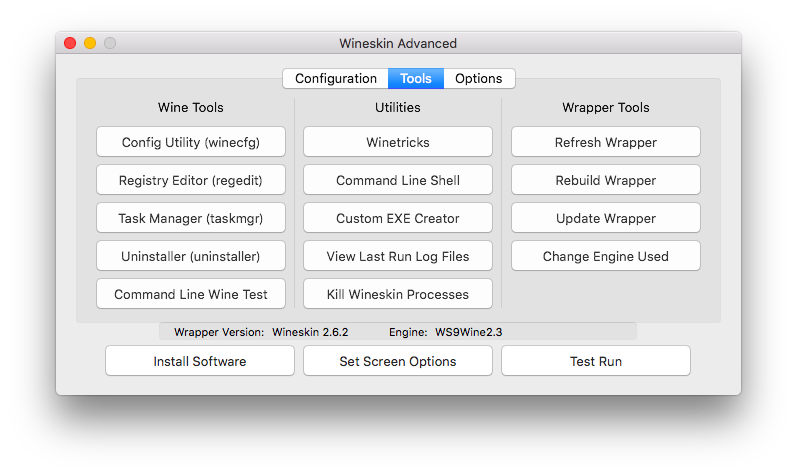Image resolution: width=797 pixels, height=475 pixels.
Task: Click Refresh Wrapper button
Action: click(x=606, y=142)
